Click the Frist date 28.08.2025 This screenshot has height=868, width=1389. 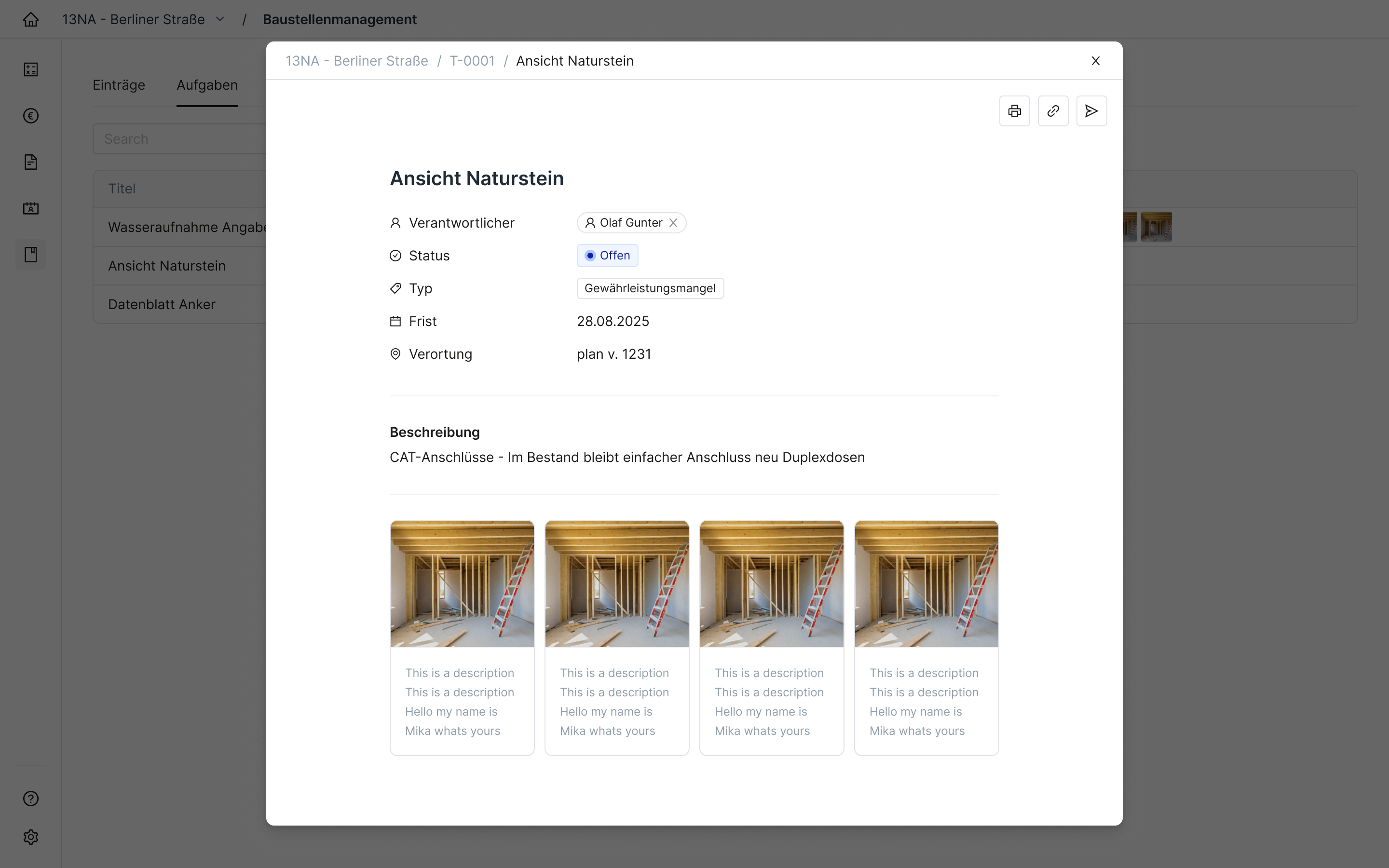pyautogui.click(x=613, y=322)
